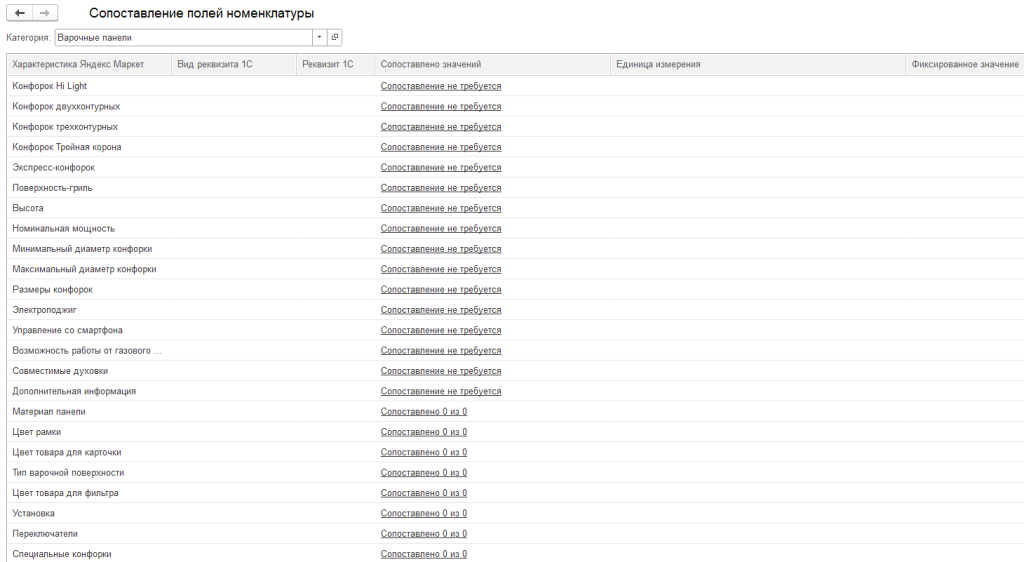Open mapping link for Возможность работы от газового
This screenshot has height=562, width=1024.
[441, 351]
